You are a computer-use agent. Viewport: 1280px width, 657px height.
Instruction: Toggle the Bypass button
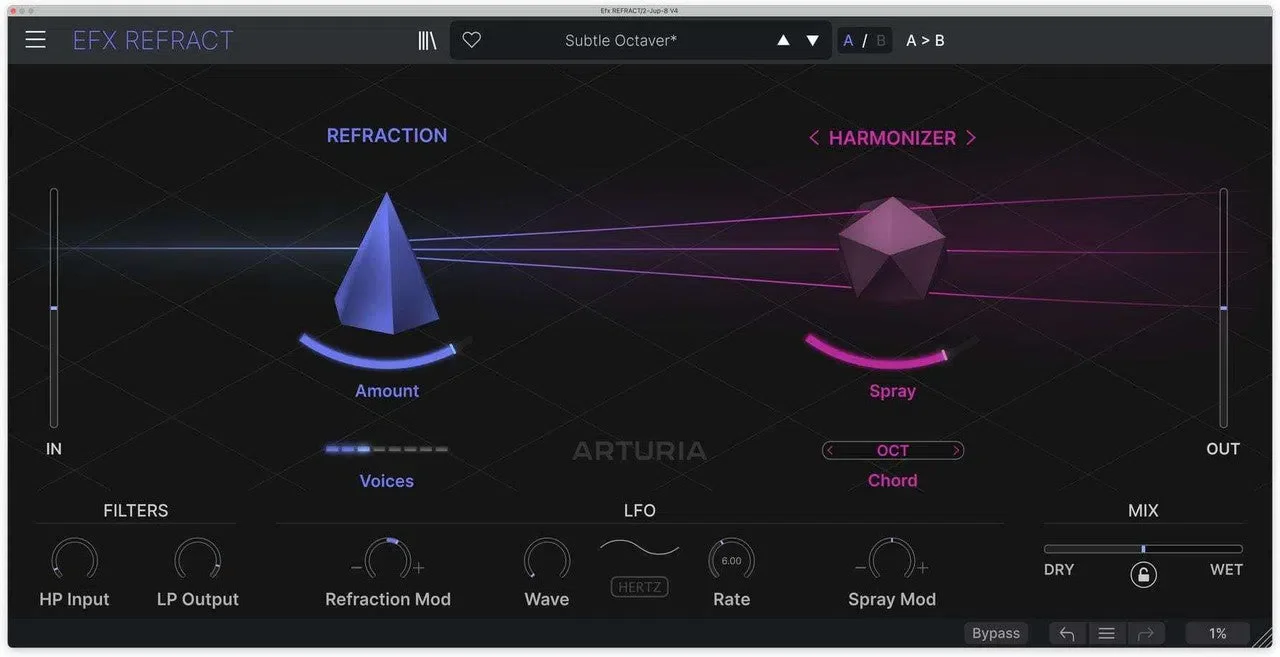coord(996,633)
